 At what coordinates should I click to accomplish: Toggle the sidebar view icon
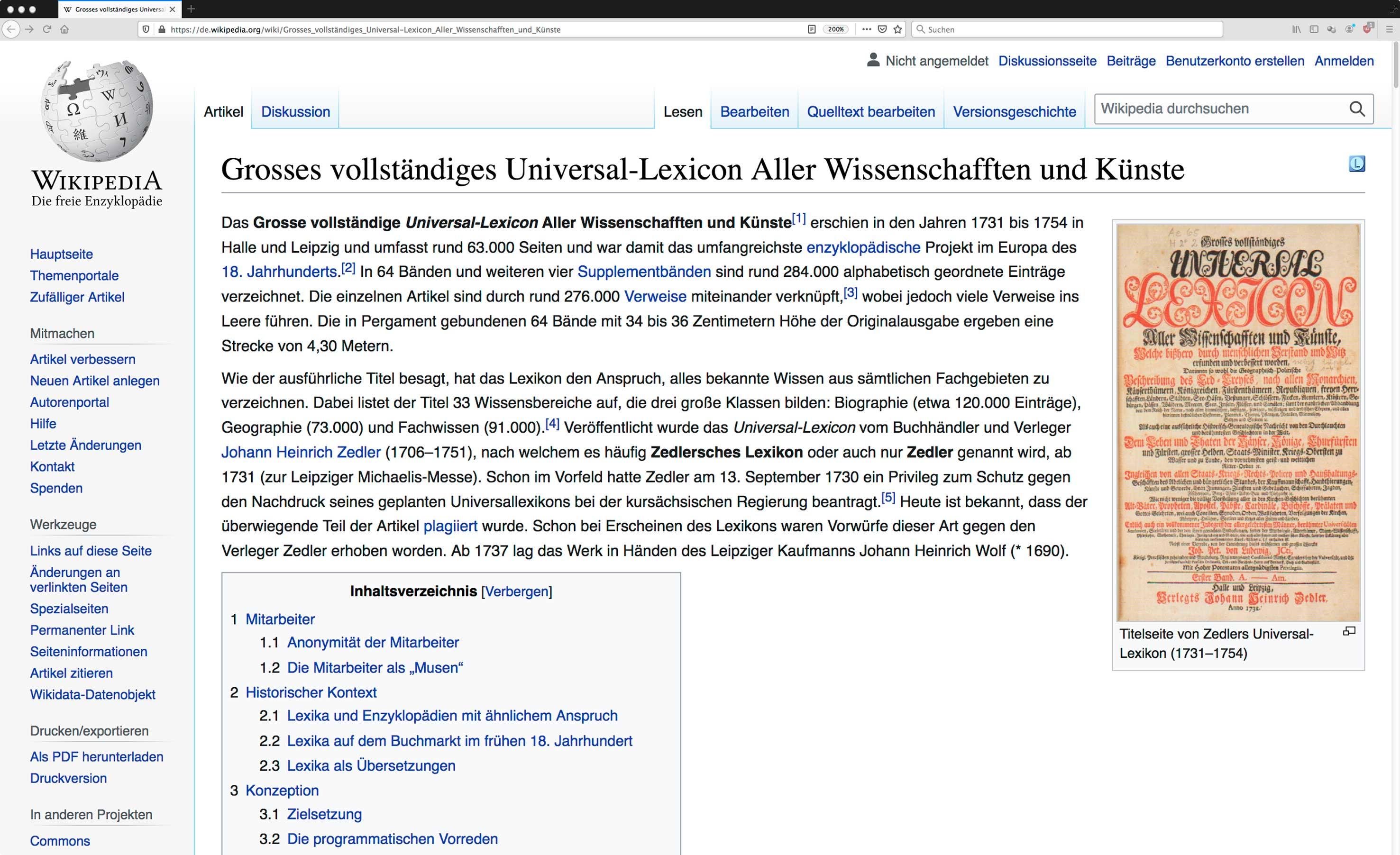pos(1314,29)
